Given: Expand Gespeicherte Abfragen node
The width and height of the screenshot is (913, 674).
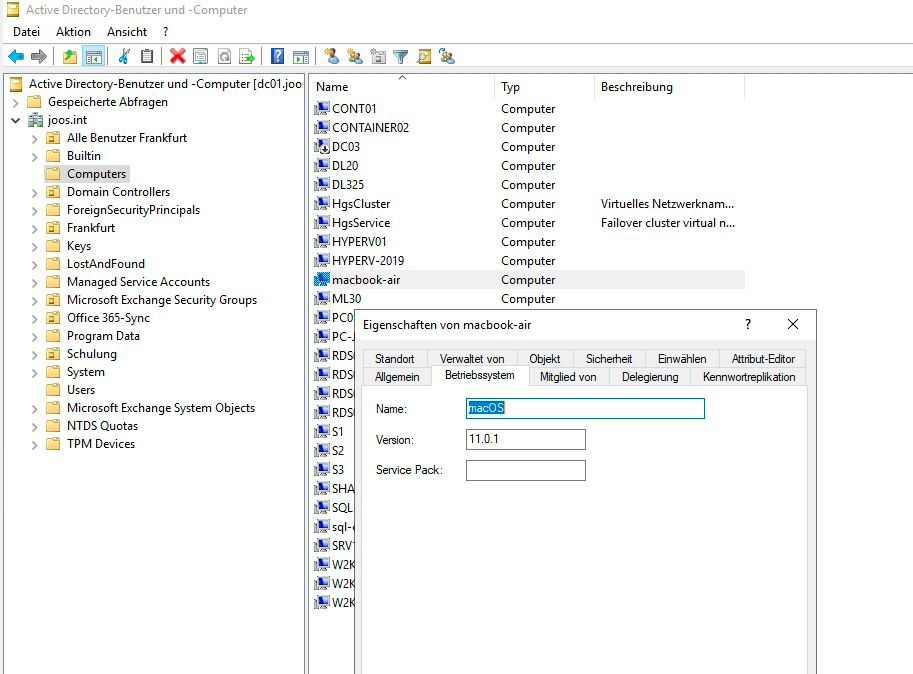Looking at the screenshot, I should [x=16, y=102].
